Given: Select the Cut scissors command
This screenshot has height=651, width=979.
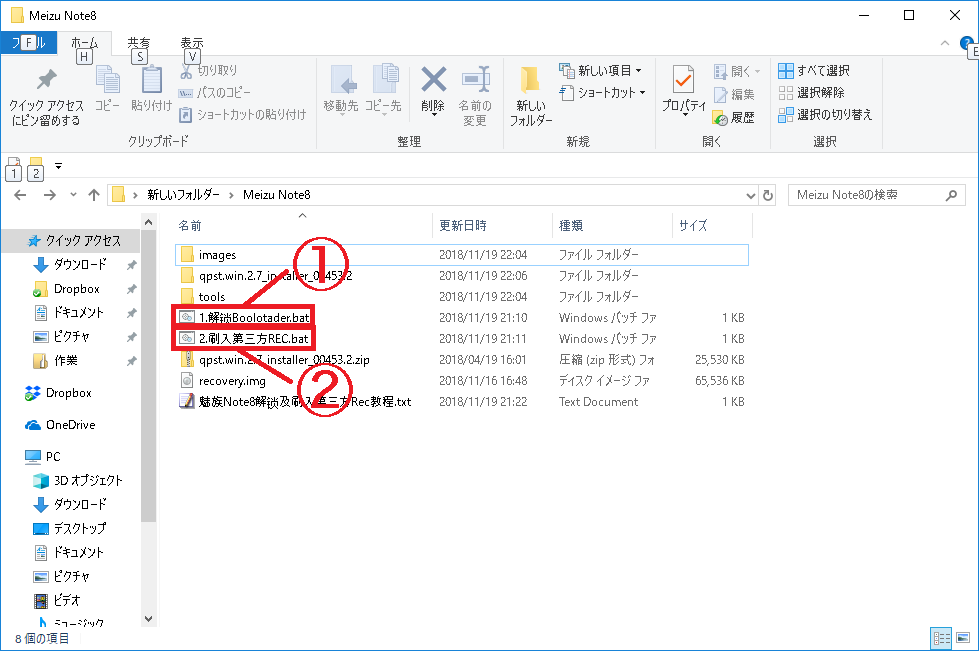Looking at the screenshot, I should coord(209,71).
